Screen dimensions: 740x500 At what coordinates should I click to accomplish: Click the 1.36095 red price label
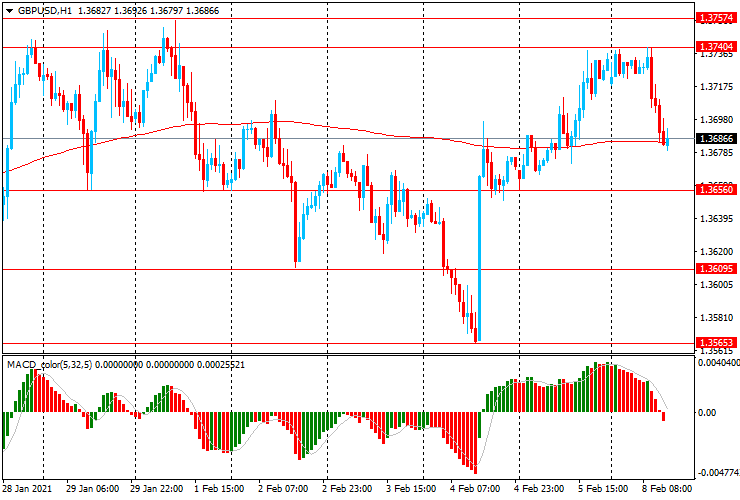[x=717, y=269]
